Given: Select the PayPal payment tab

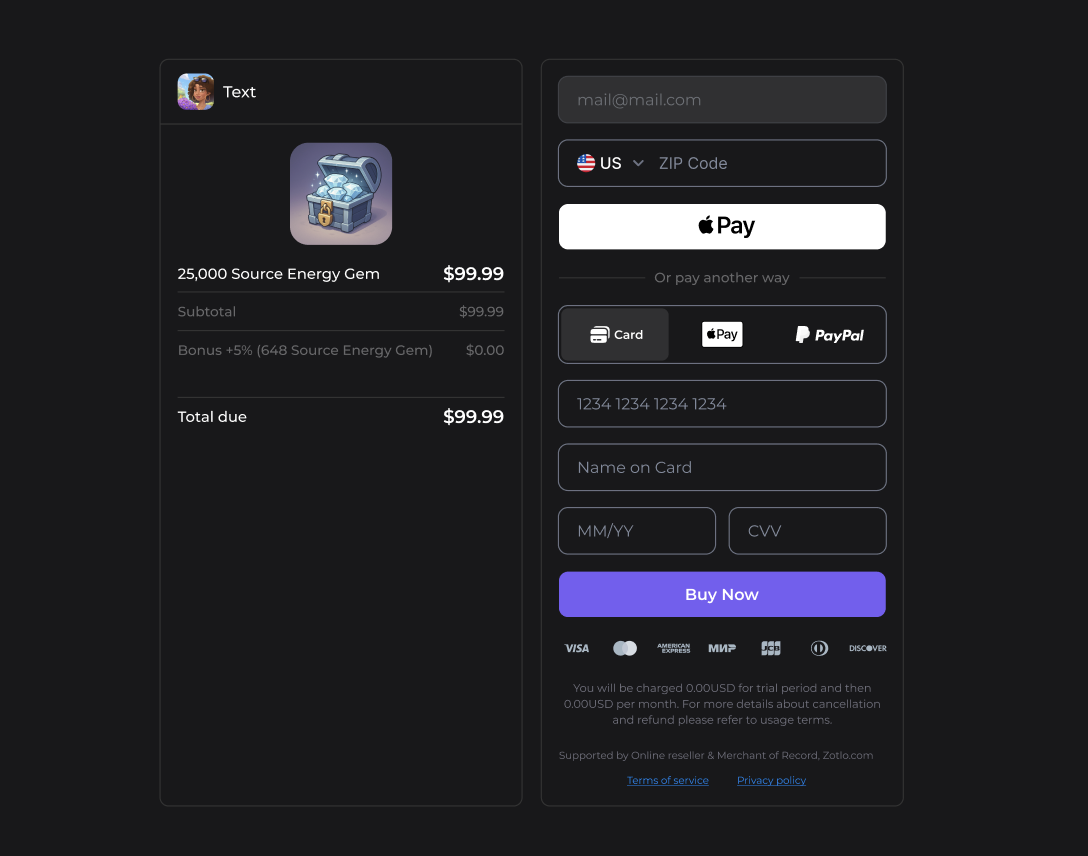Looking at the screenshot, I should click(829, 334).
